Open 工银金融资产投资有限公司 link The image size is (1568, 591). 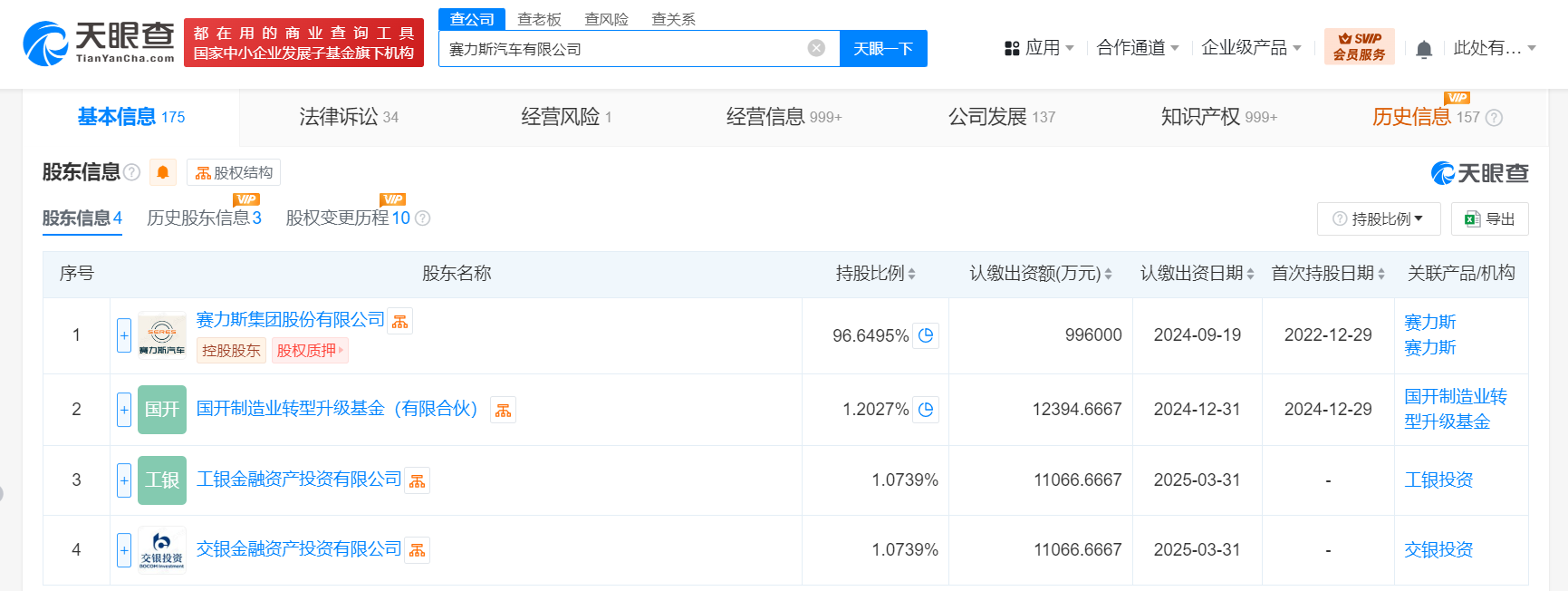(x=299, y=480)
